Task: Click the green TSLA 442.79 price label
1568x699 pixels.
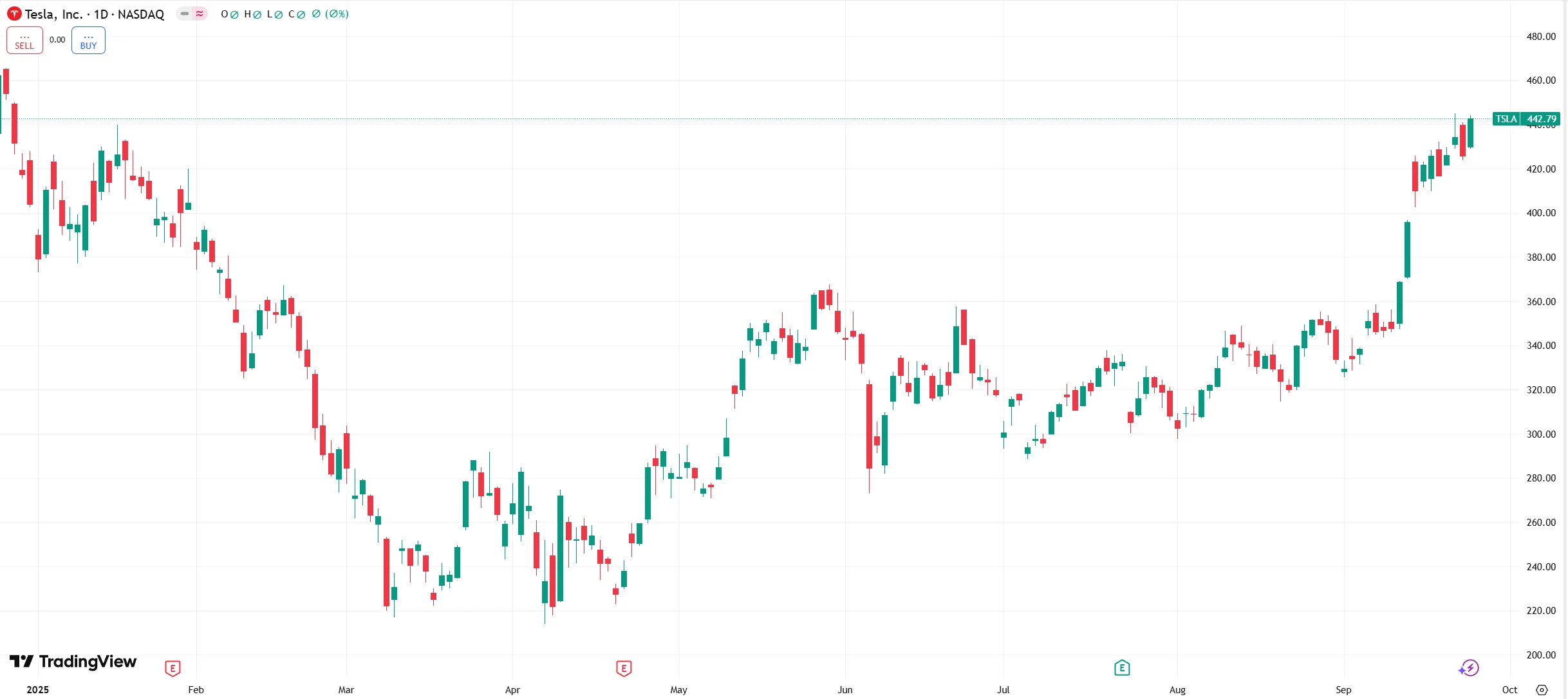Action: click(x=1526, y=119)
